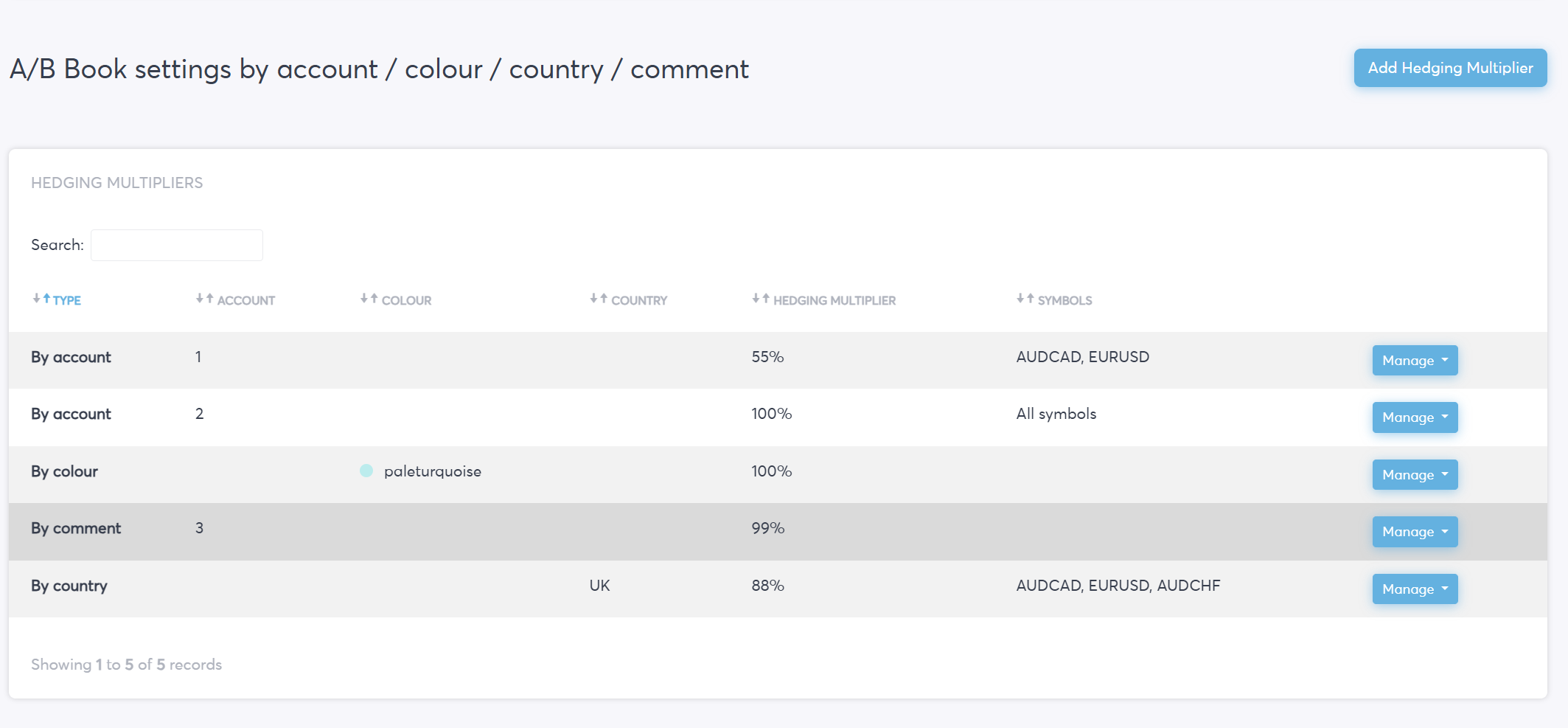Image resolution: width=1568 pixels, height=728 pixels.
Task: Sort table by SYMBOLS column label
Action: pyautogui.click(x=1065, y=300)
